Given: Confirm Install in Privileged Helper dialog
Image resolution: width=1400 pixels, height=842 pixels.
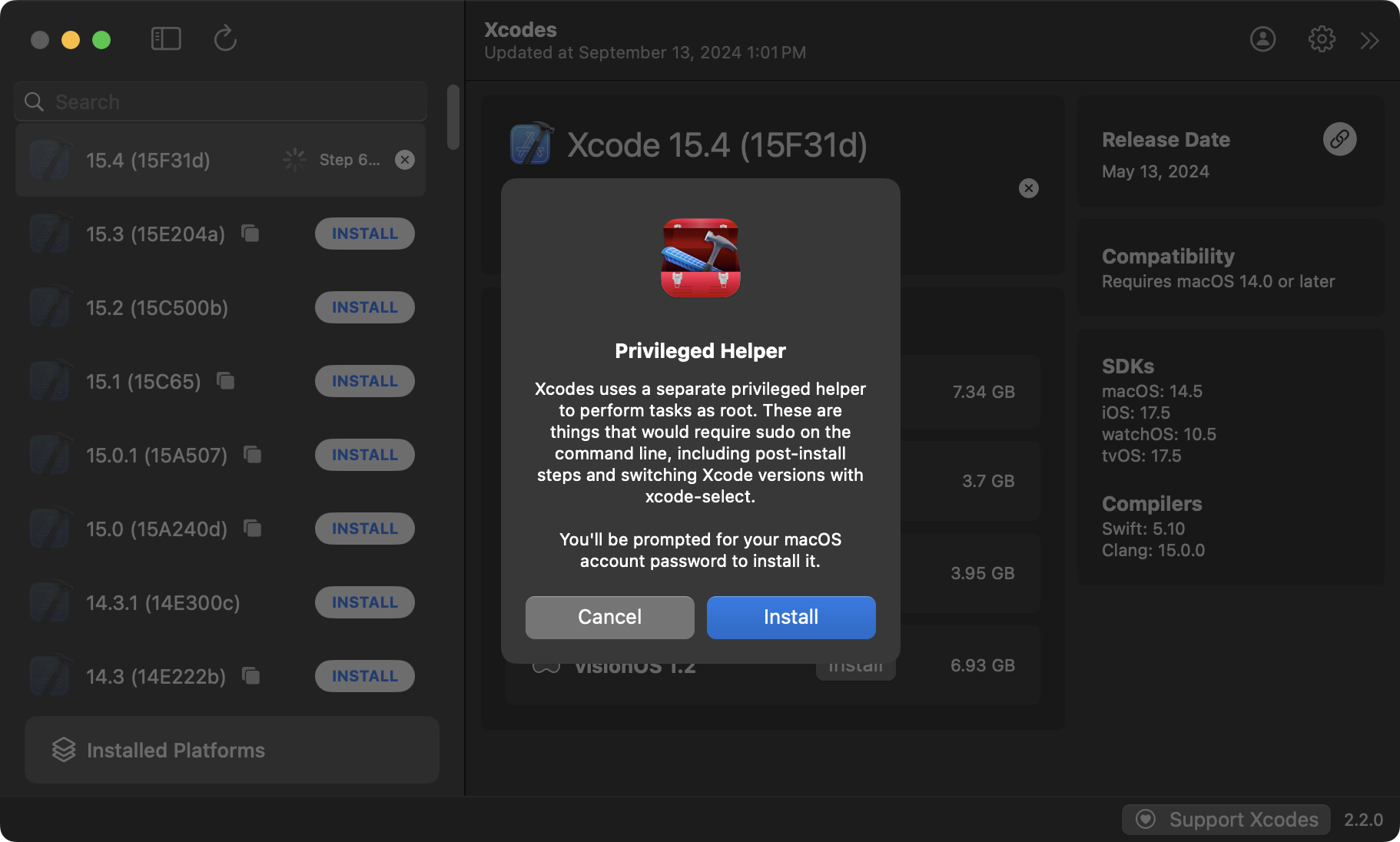Looking at the screenshot, I should coord(791,617).
